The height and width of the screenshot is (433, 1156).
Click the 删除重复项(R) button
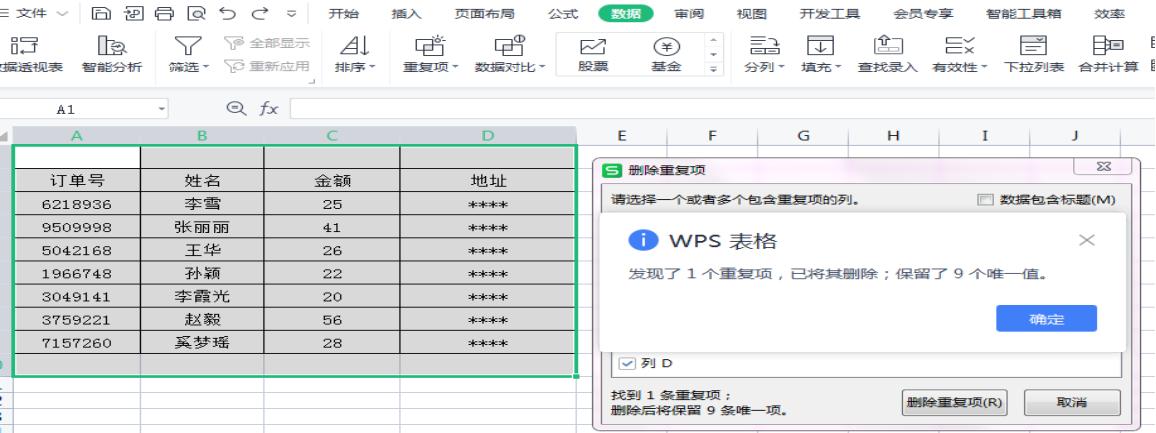tap(955, 403)
